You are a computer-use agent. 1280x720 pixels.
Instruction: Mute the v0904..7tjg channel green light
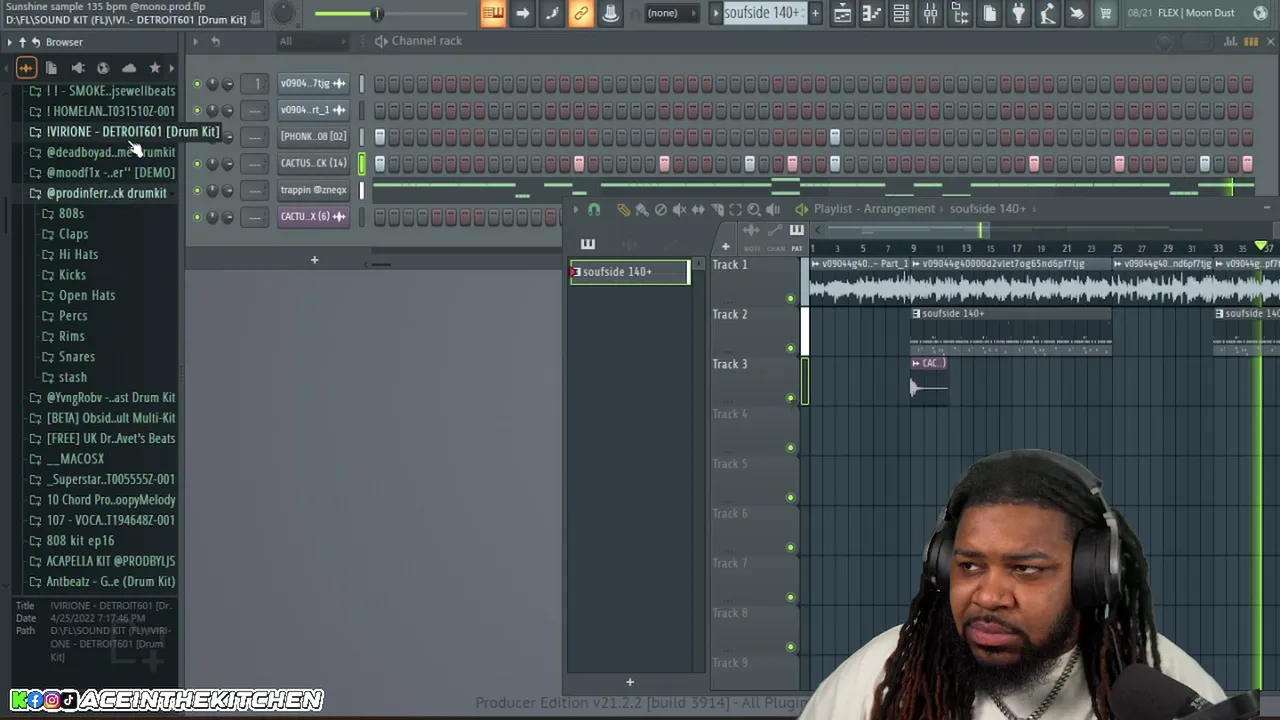click(x=197, y=83)
